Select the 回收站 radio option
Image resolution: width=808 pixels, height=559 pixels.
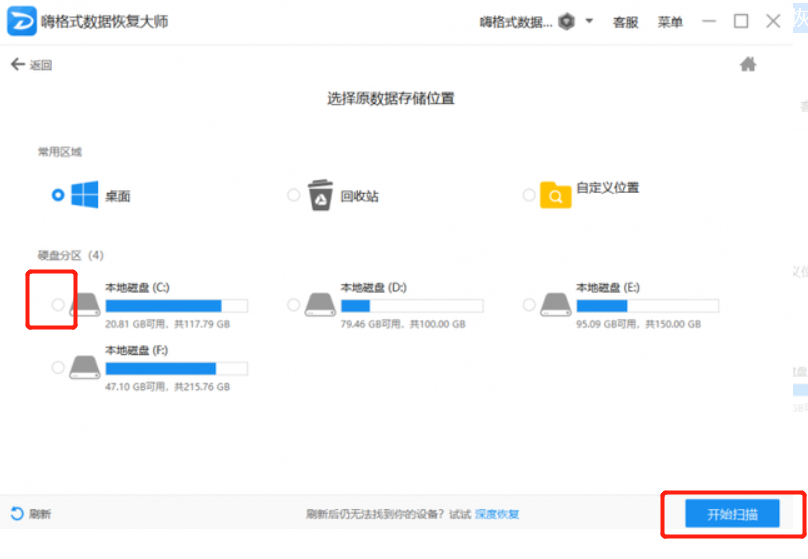(293, 195)
